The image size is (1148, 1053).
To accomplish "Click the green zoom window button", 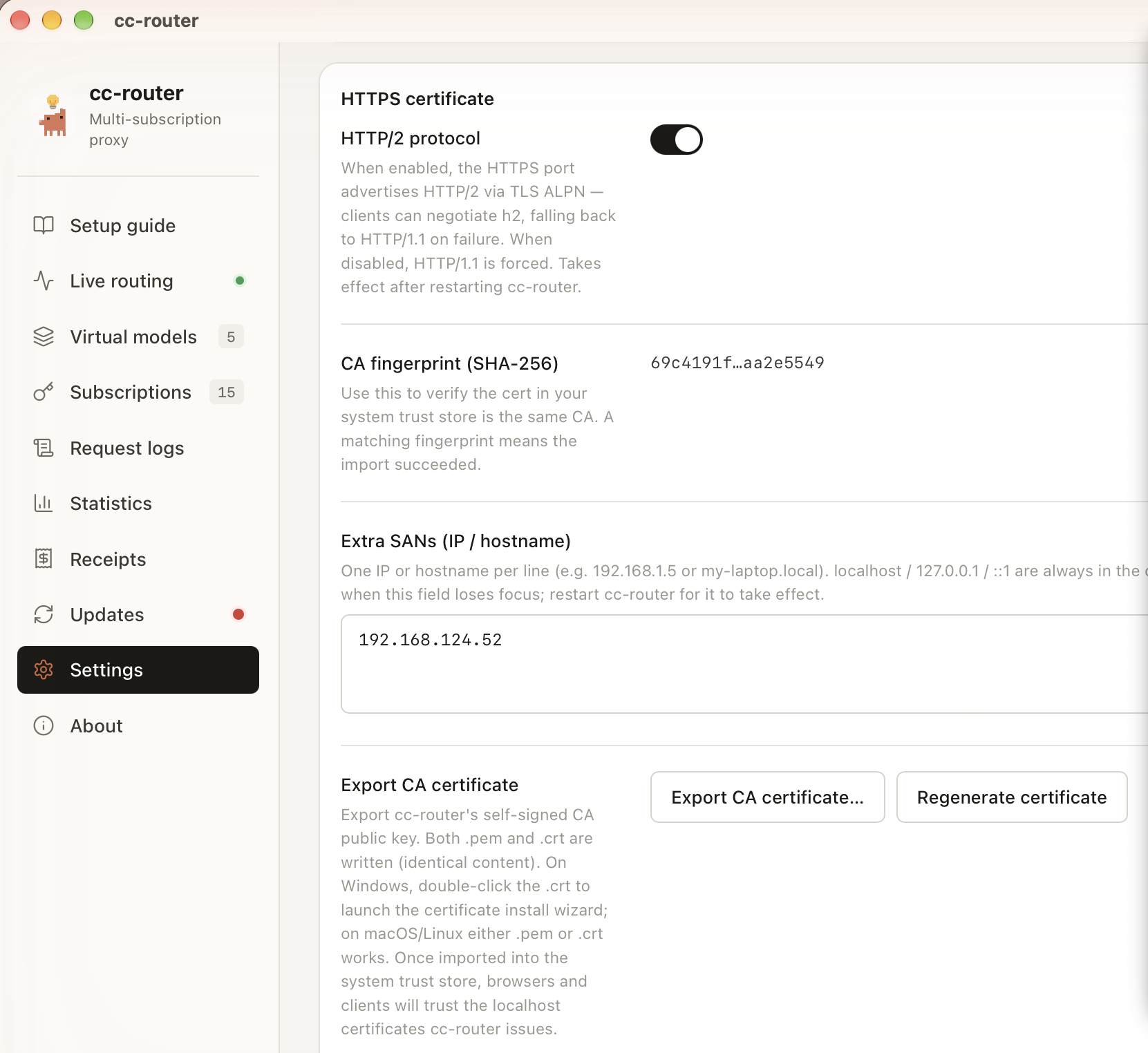I will (84, 20).
